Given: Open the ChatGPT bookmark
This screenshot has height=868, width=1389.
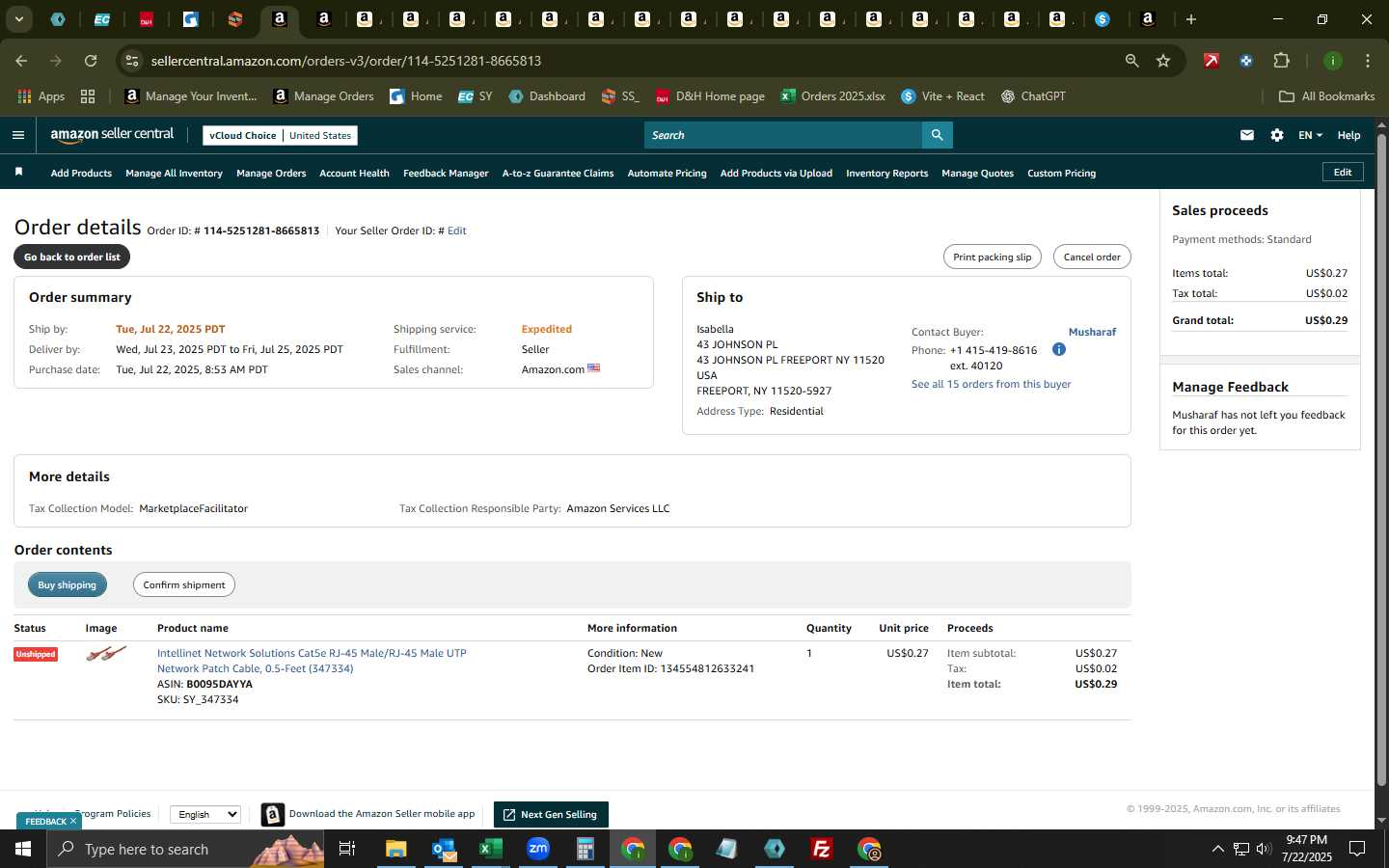Looking at the screenshot, I should coord(1033,96).
